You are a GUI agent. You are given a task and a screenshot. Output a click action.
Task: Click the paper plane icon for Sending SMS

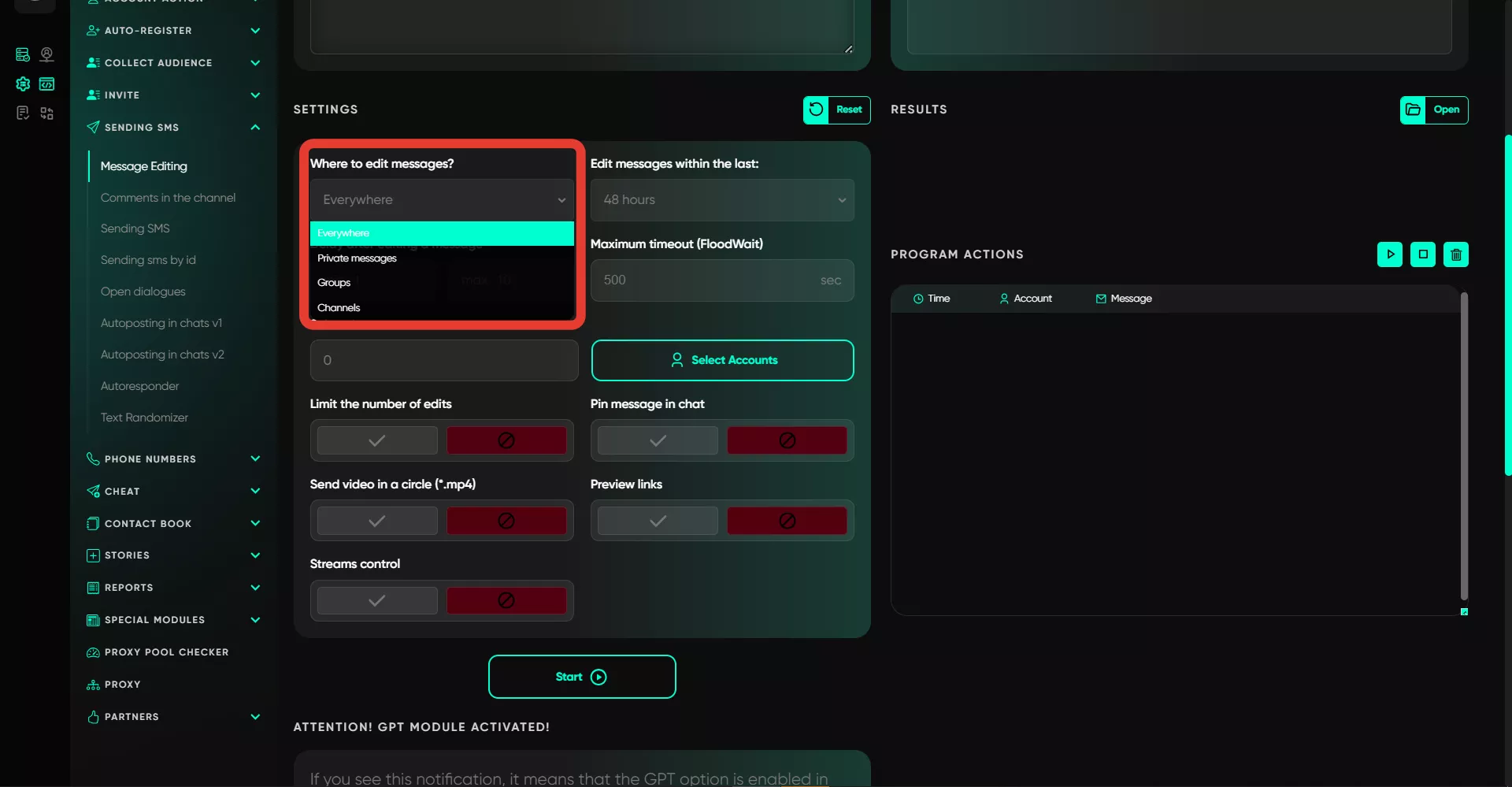point(93,127)
